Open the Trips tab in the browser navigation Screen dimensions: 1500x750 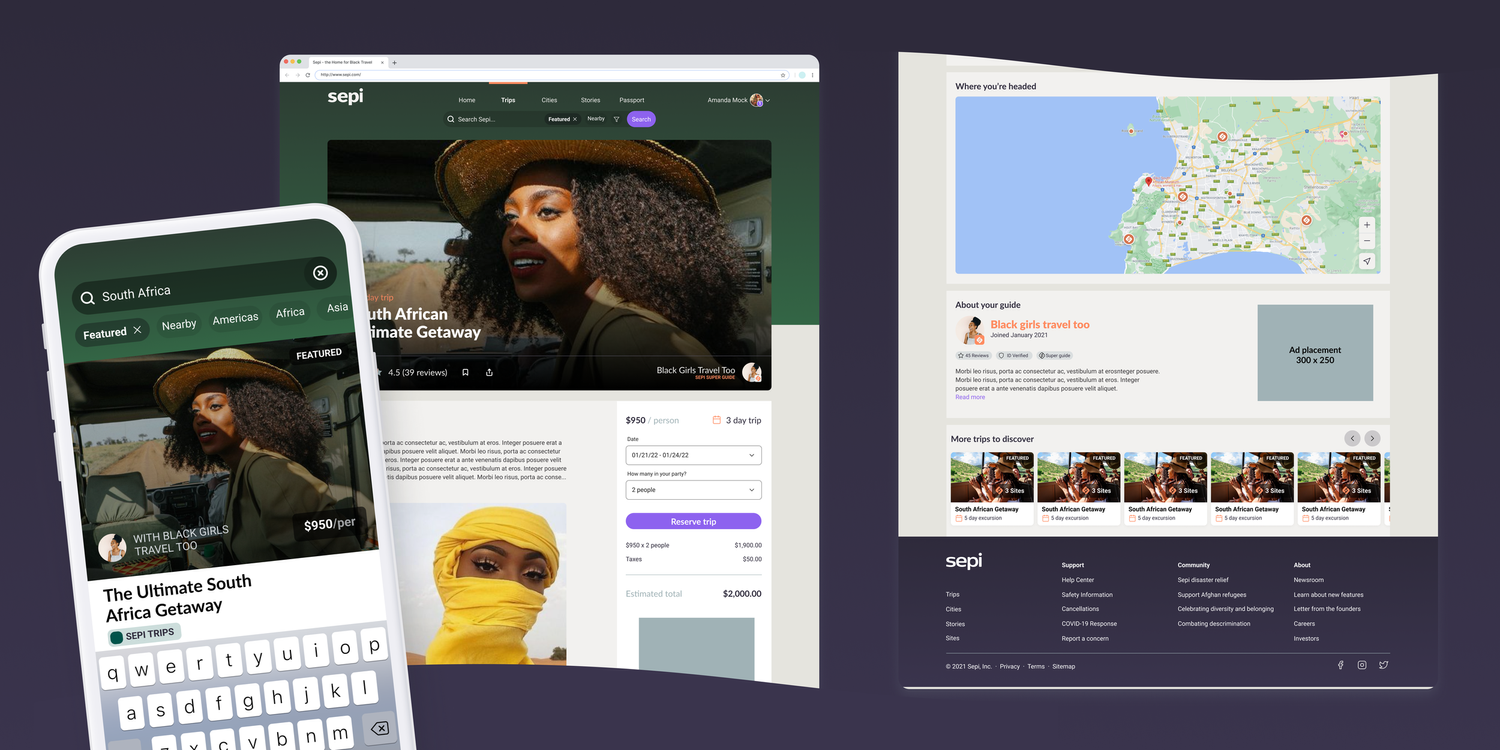click(508, 100)
